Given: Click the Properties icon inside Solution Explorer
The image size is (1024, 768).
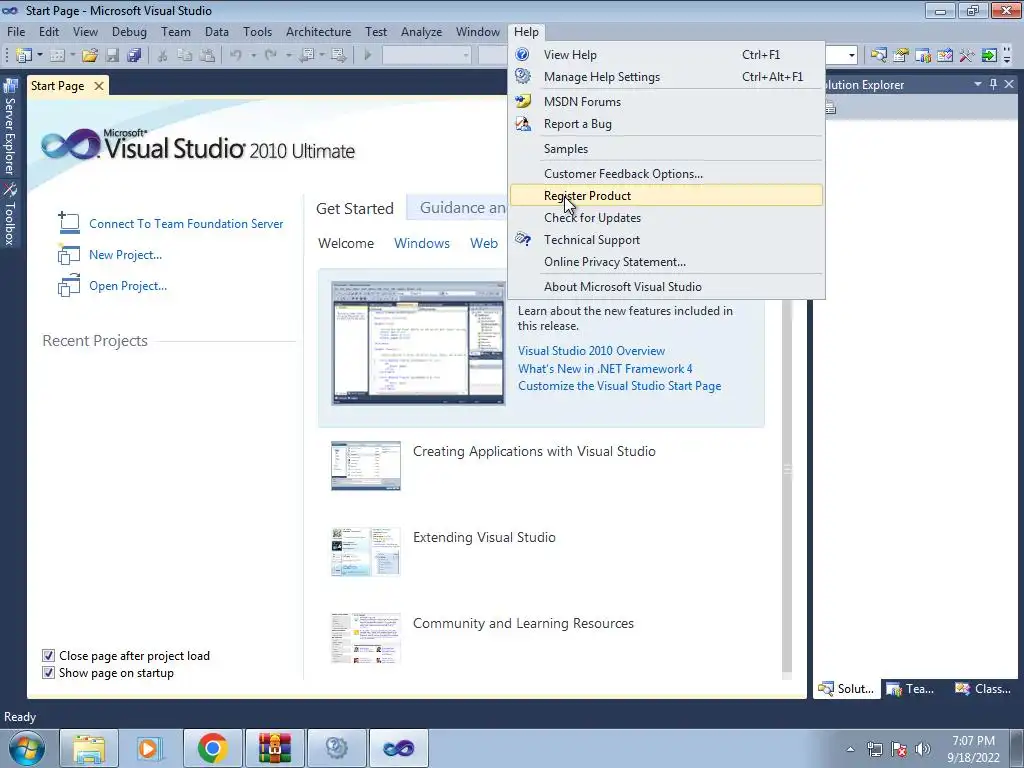Looking at the screenshot, I should [x=830, y=108].
